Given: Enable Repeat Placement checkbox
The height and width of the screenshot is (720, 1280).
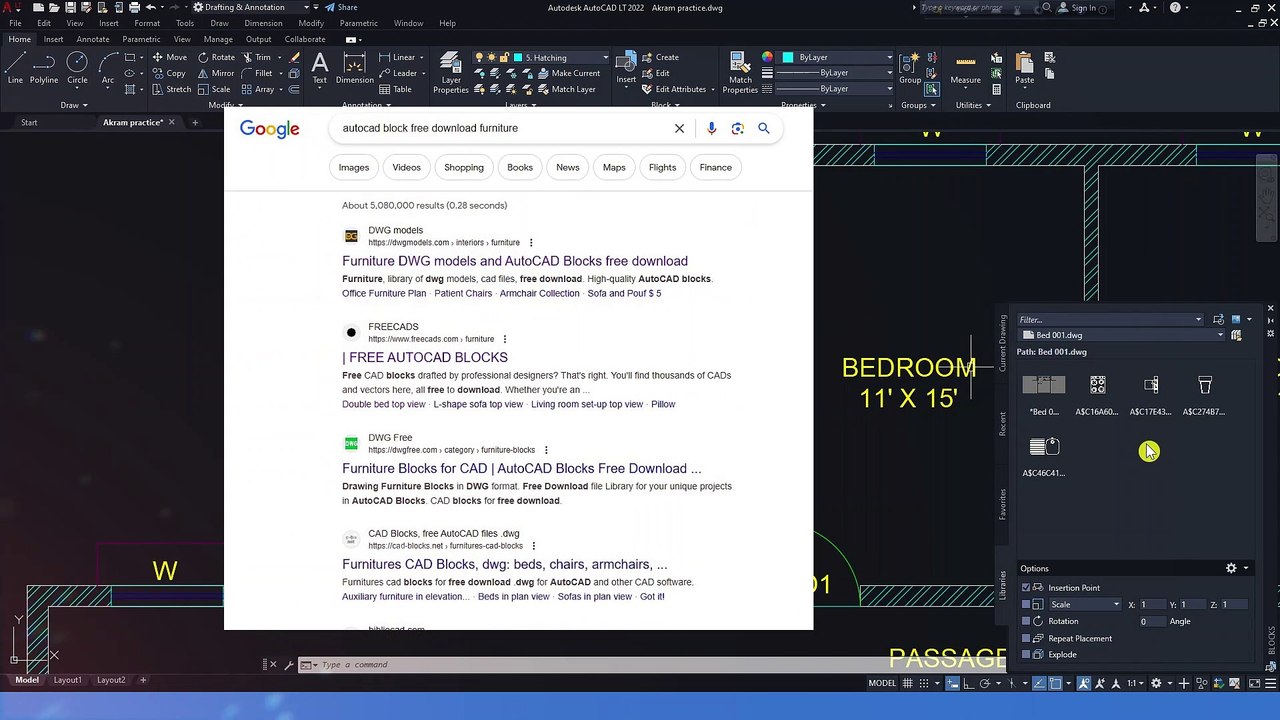Looking at the screenshot, I should (x=1026, y=638).
